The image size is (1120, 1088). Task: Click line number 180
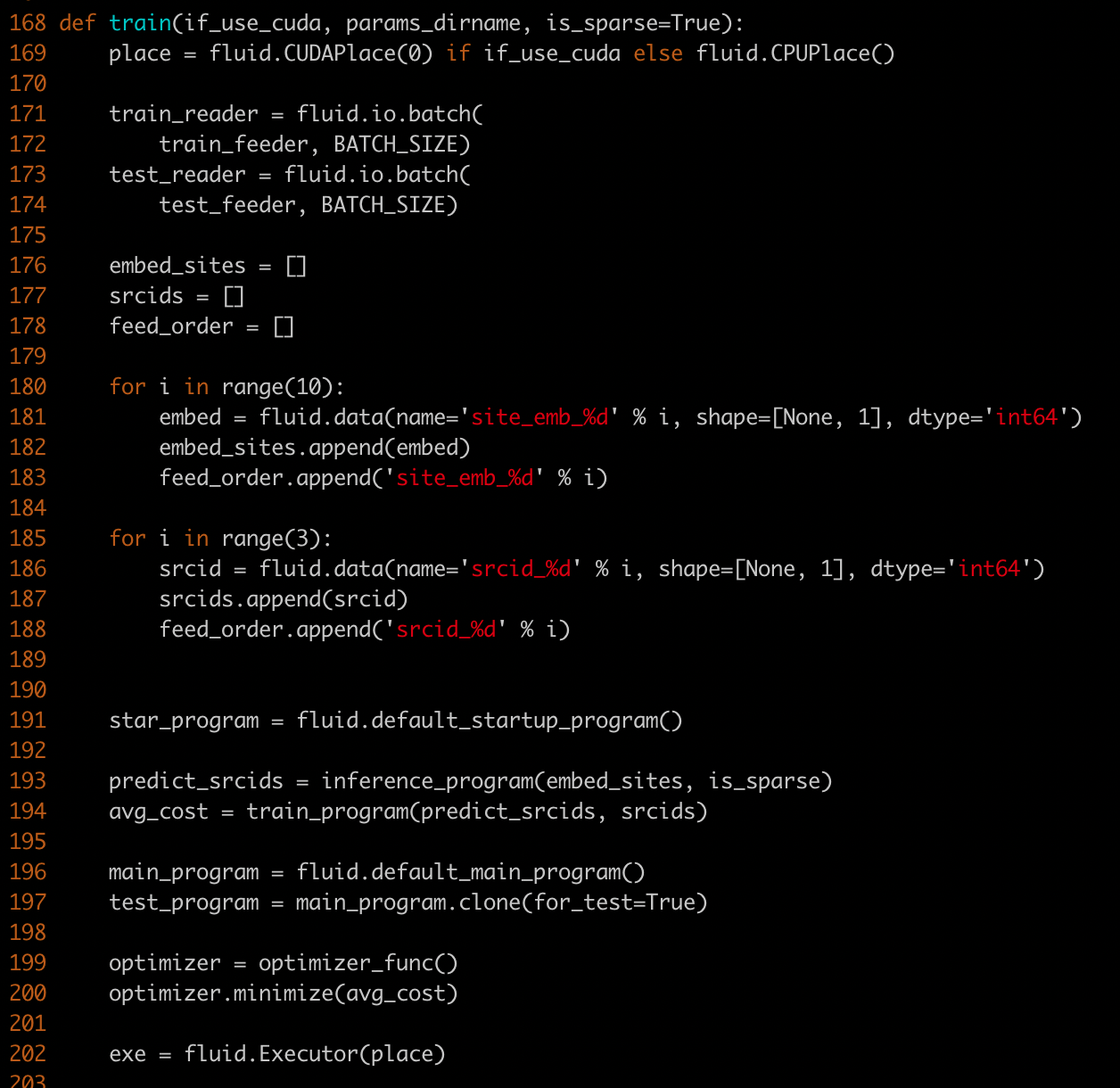[28, 386]
